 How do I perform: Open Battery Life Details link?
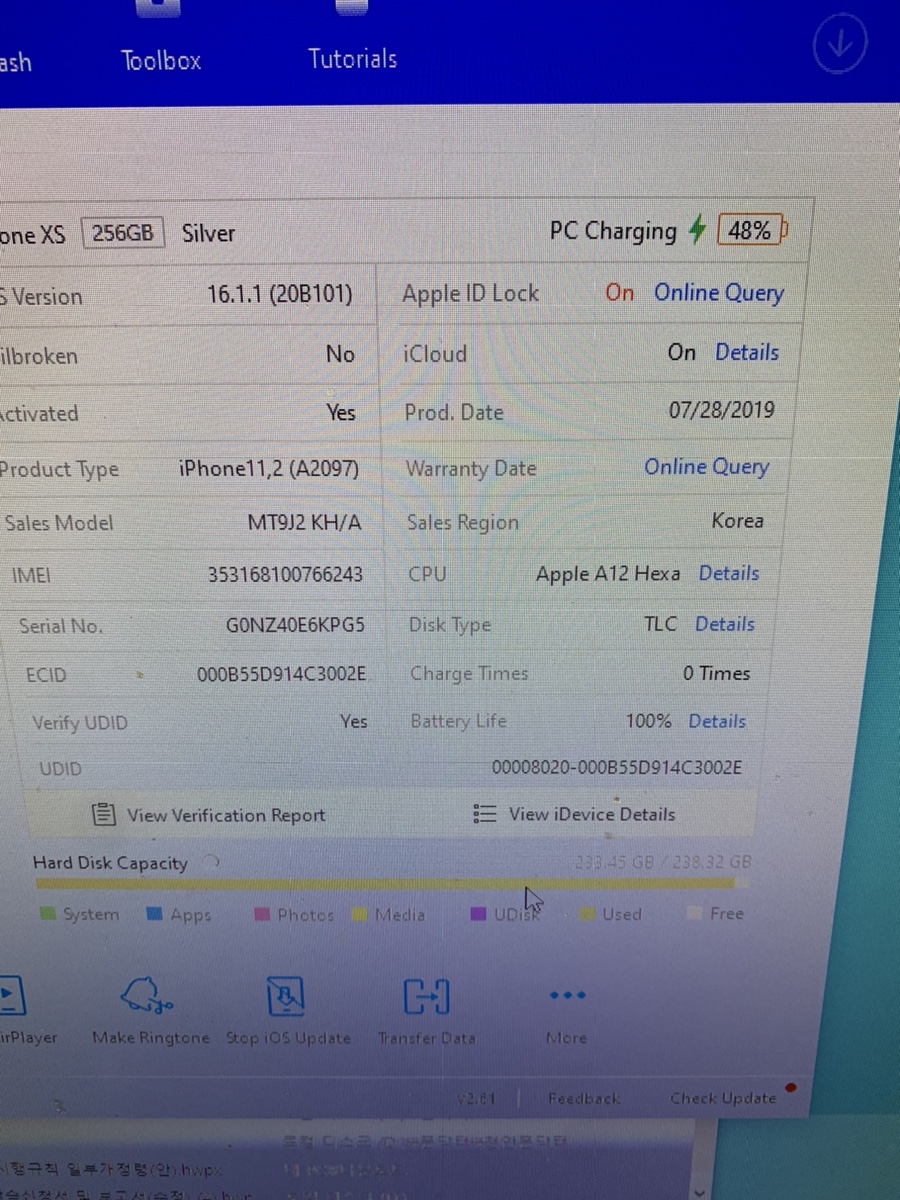coord(717,721)
